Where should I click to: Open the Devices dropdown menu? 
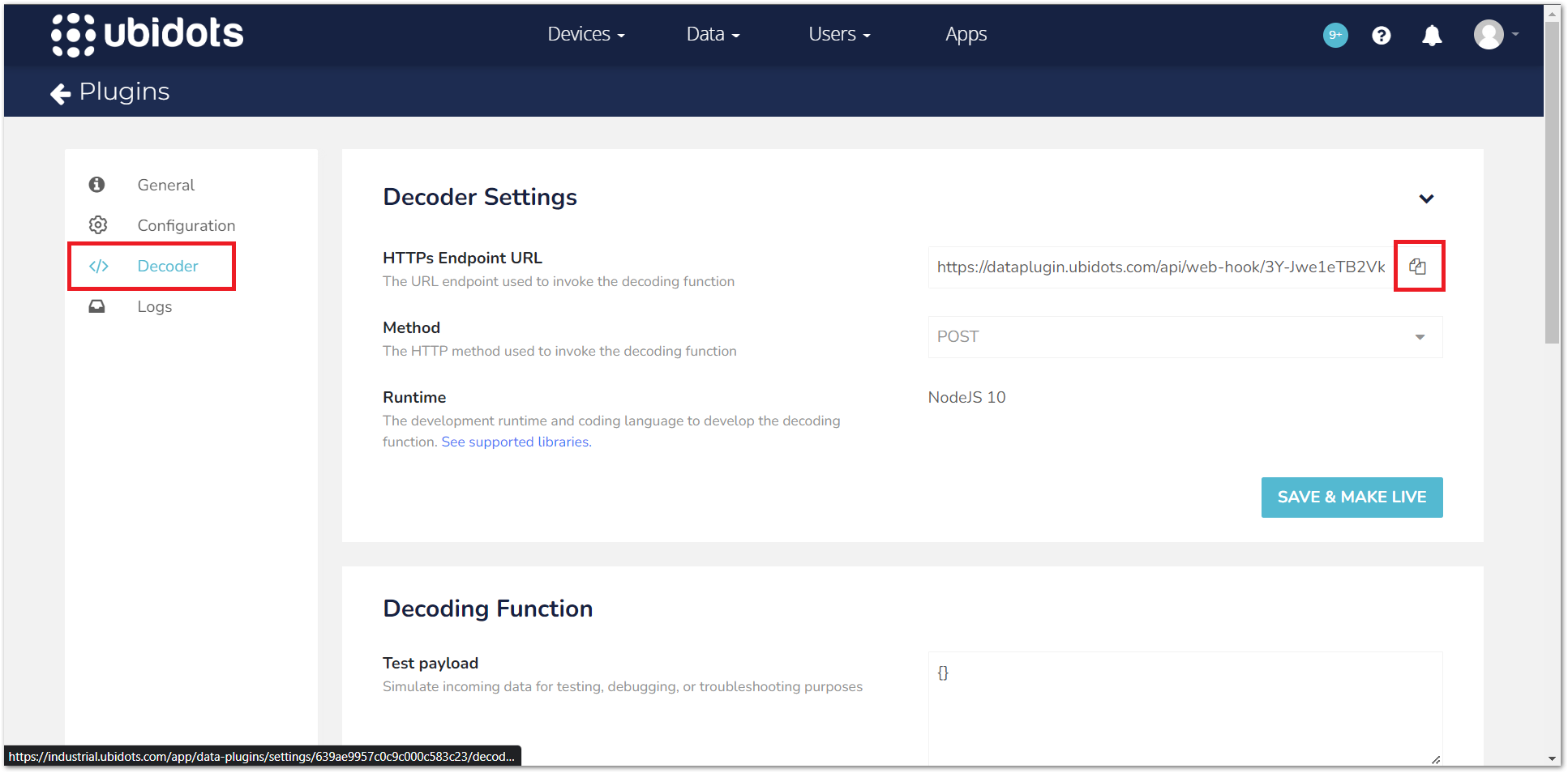click(585, 34)
